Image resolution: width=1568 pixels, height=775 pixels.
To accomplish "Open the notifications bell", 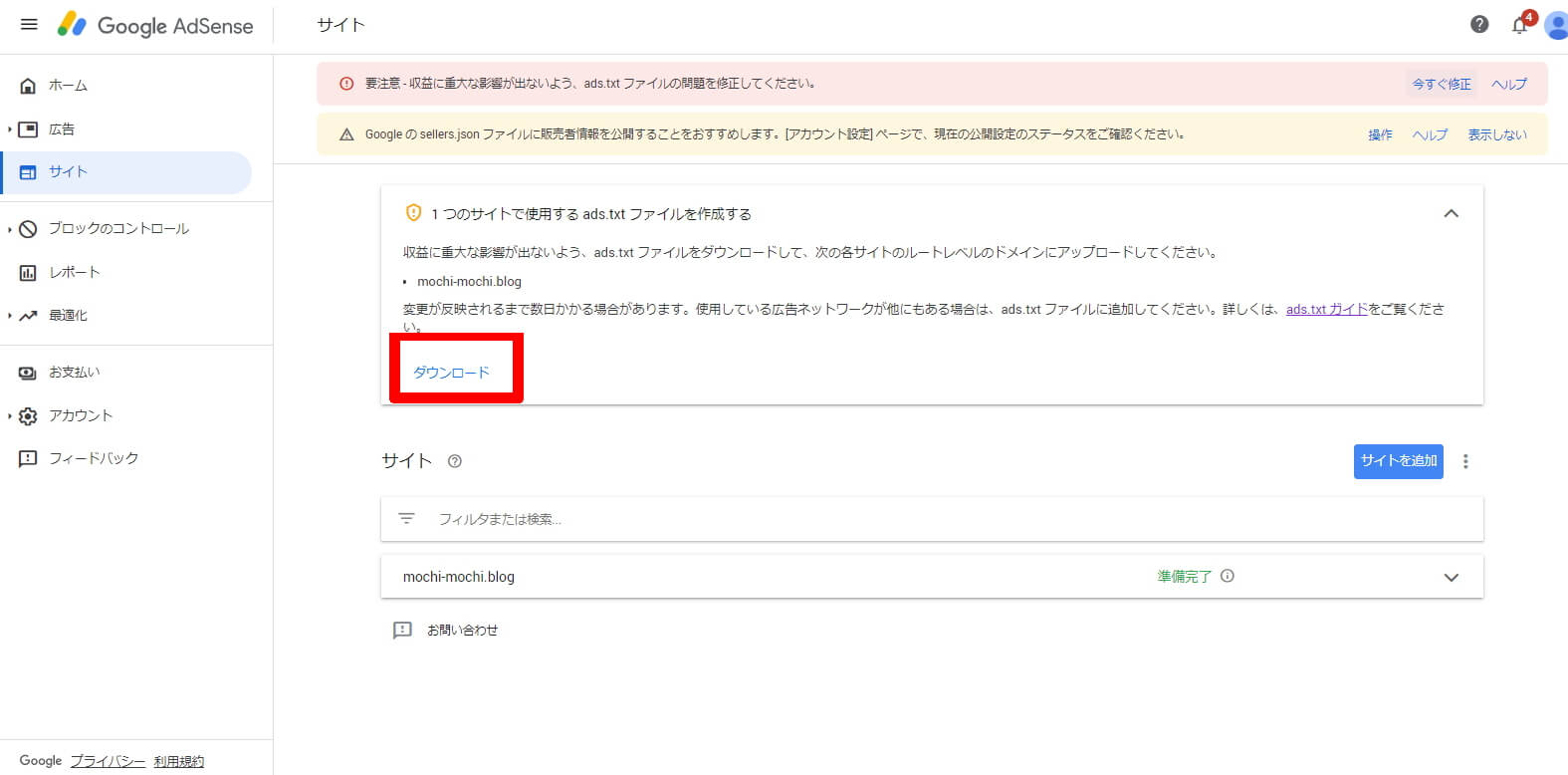I will click(x=1520, y=25).
